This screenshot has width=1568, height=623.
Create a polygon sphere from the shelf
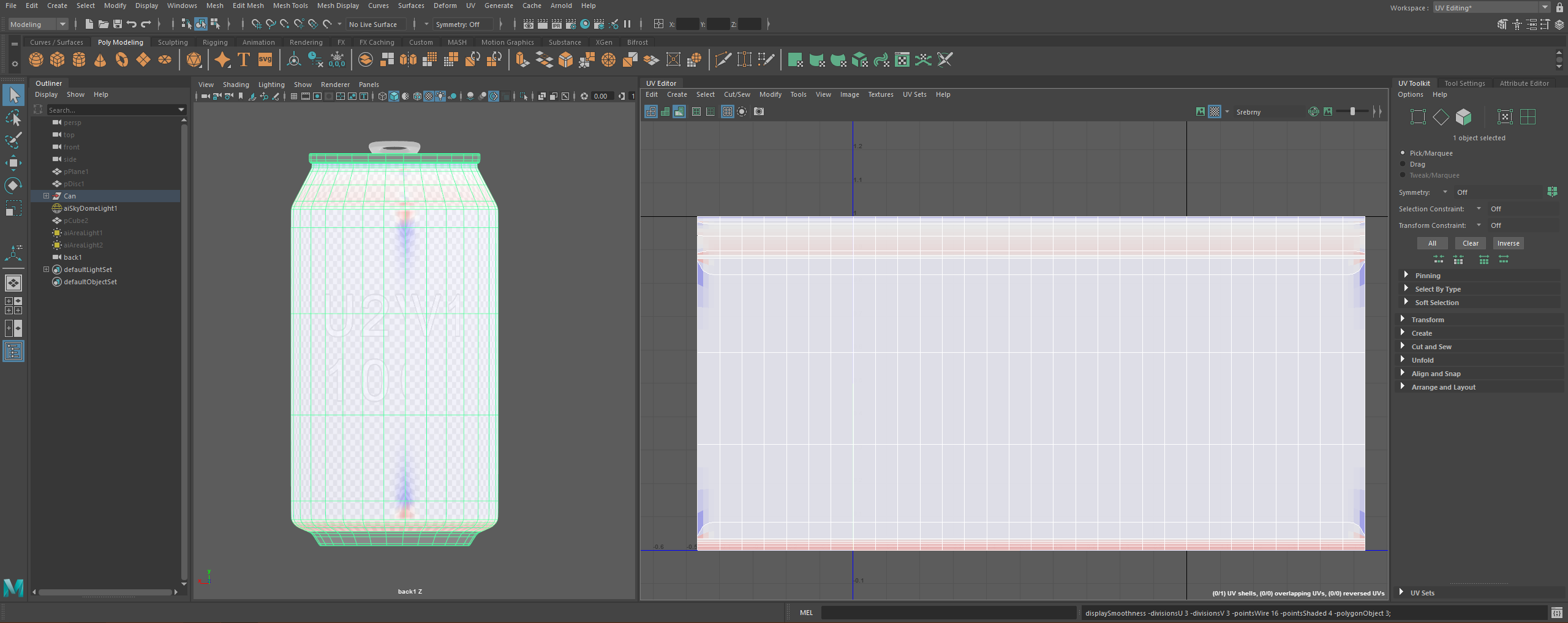coord(36,59)
